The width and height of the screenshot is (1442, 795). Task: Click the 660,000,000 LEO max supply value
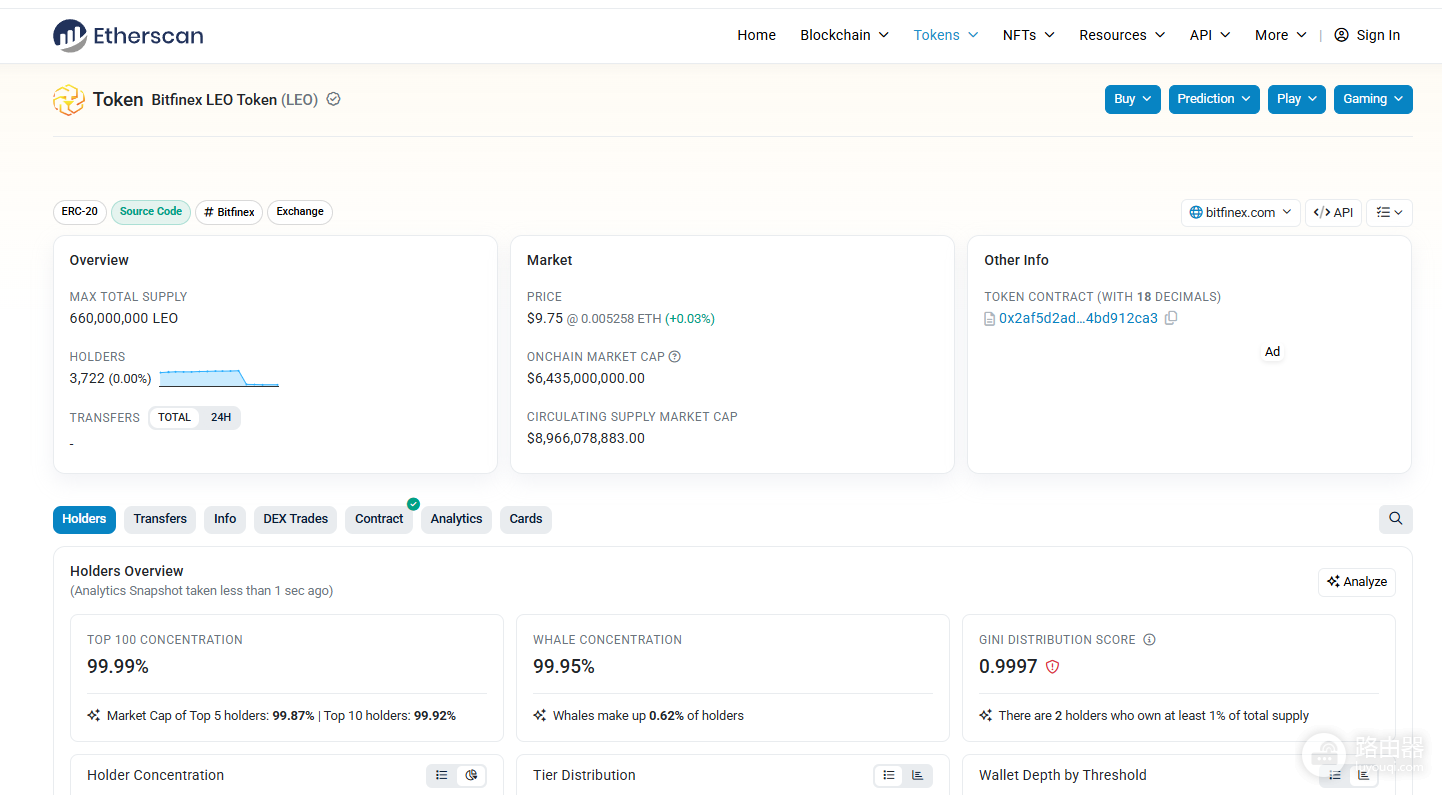(124, 319)
